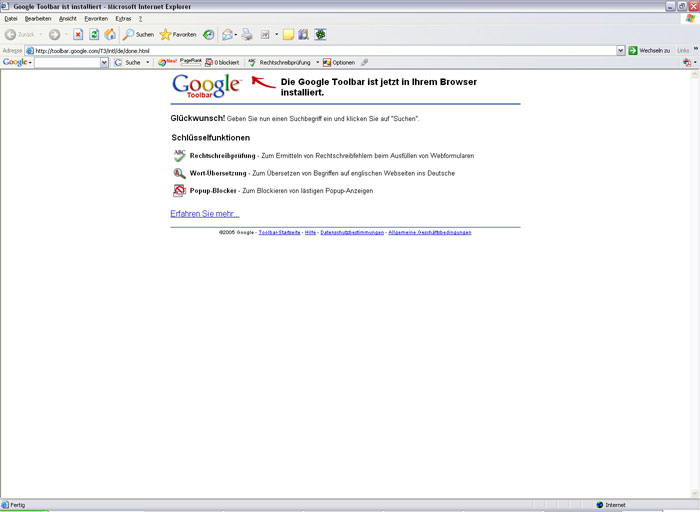
Task: Click the Rechtschreibprüfung toolbar button
Action: pos(279,62)
